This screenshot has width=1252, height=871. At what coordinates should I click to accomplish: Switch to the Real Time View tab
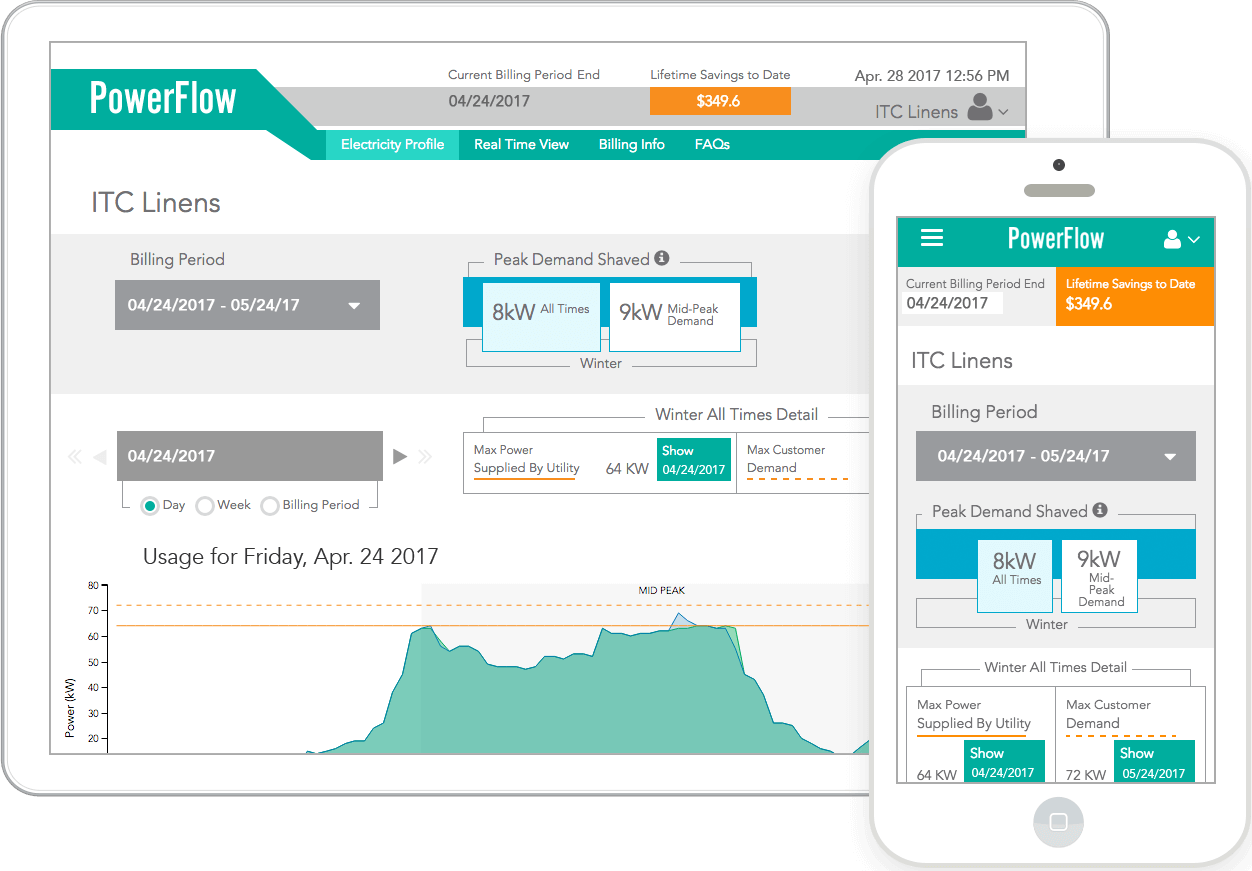521,145
